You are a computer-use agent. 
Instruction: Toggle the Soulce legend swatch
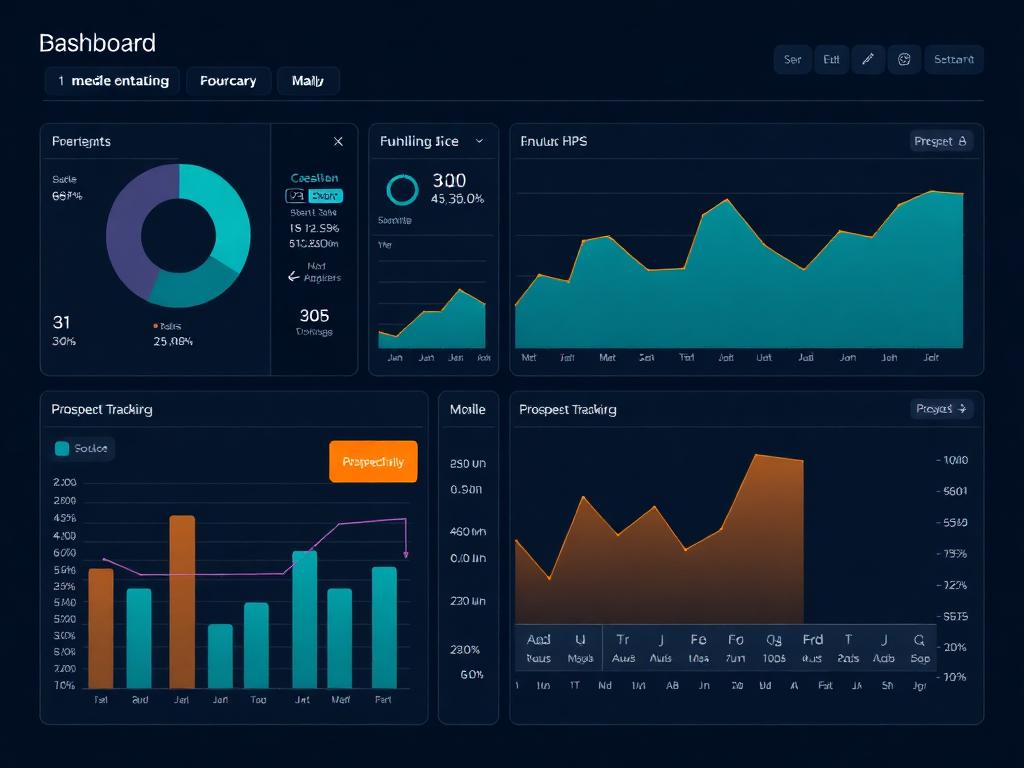(62, 448)
